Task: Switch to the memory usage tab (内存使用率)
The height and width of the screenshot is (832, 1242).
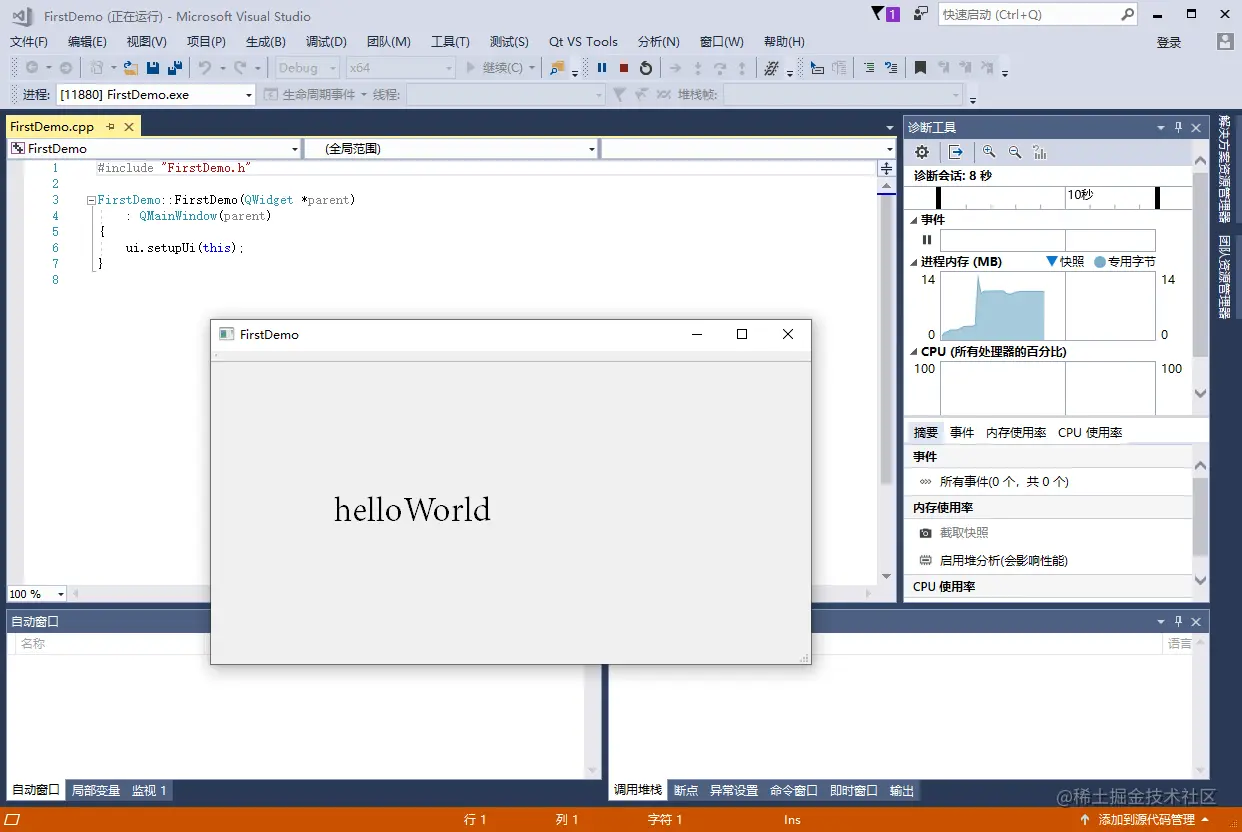Action: coord(1016,432)
